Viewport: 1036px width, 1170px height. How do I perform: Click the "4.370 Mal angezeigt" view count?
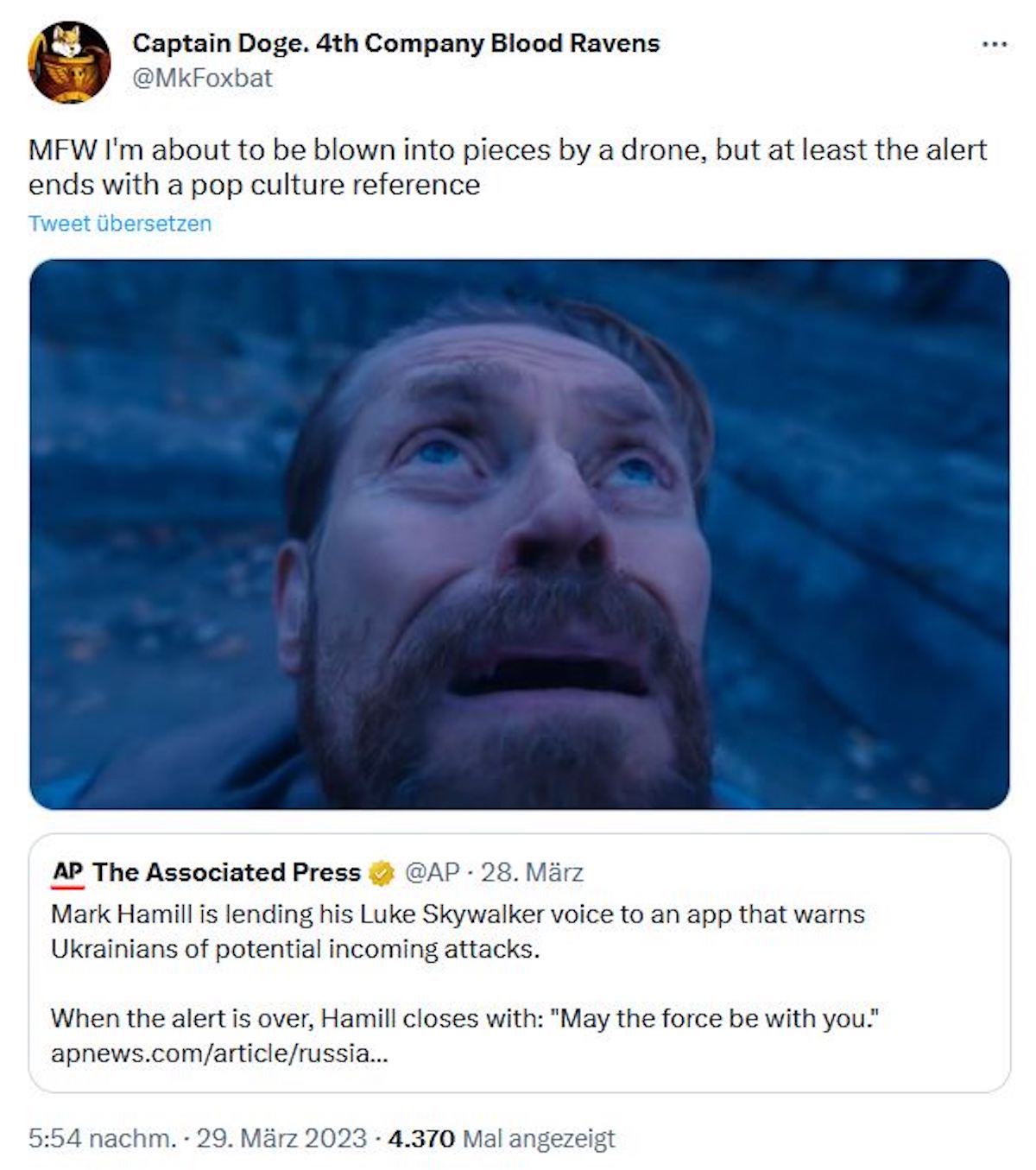(502, 1139)
